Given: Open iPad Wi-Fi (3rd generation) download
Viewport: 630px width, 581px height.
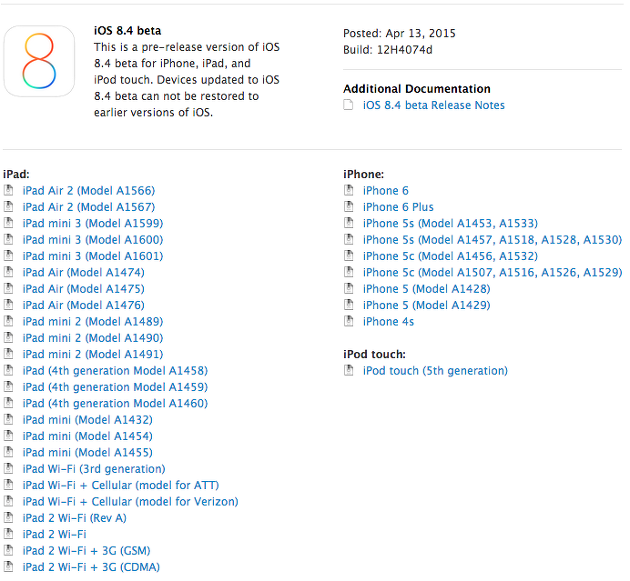Looking at the screenshot, I should (x=94, y=469).
